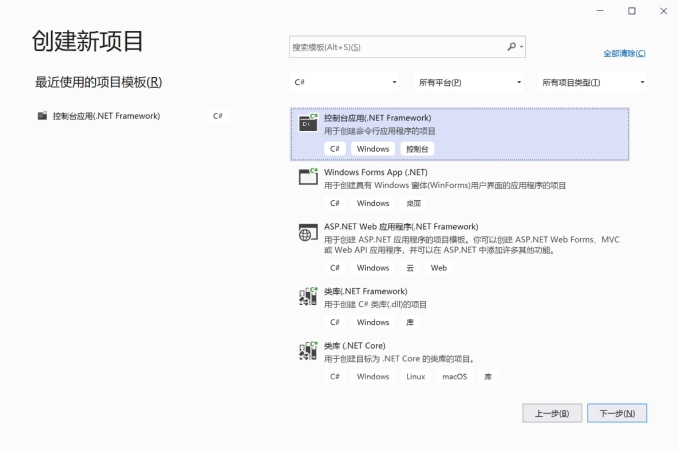Click description 用于创建 C# 类库(.dll)的项目
Screen dimensions: 679x451
[x=375, y=304]
